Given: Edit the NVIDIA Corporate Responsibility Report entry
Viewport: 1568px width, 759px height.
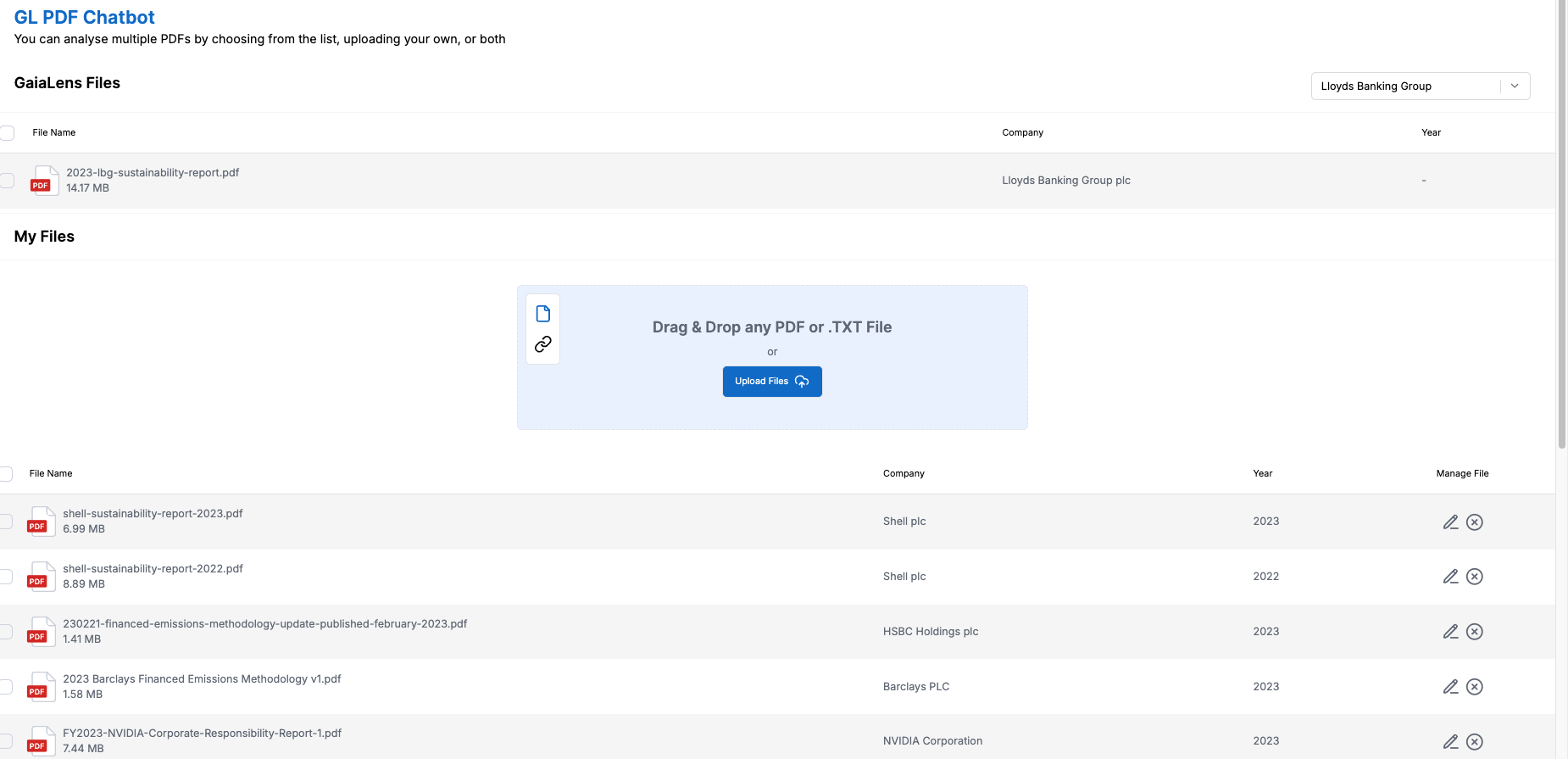Looking at the screenshot, I should pos(1450,742).
